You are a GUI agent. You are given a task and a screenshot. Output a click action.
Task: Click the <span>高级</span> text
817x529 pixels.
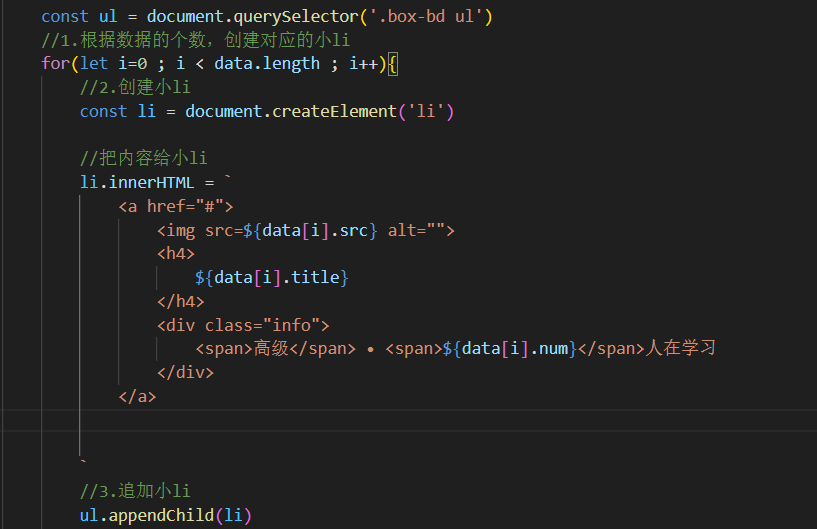pyautogui.click(x=276, y=349)
